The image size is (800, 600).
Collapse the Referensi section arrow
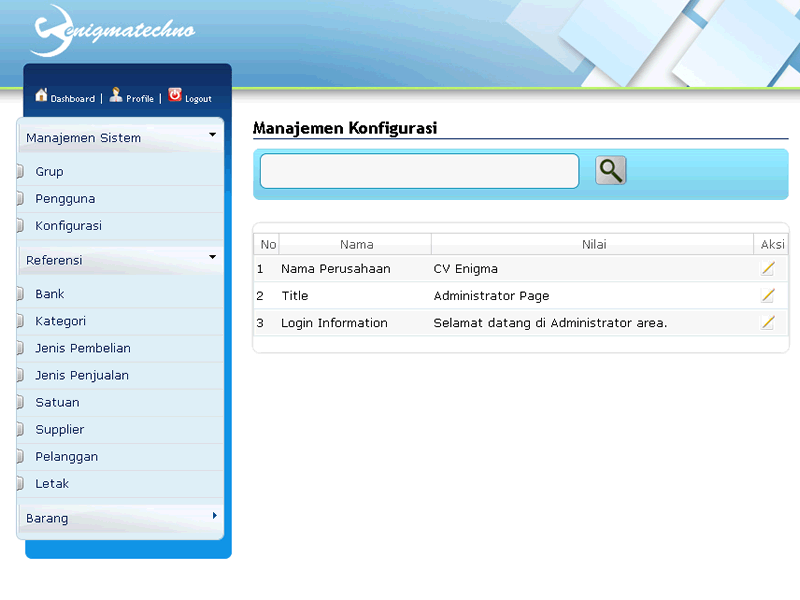213,257
